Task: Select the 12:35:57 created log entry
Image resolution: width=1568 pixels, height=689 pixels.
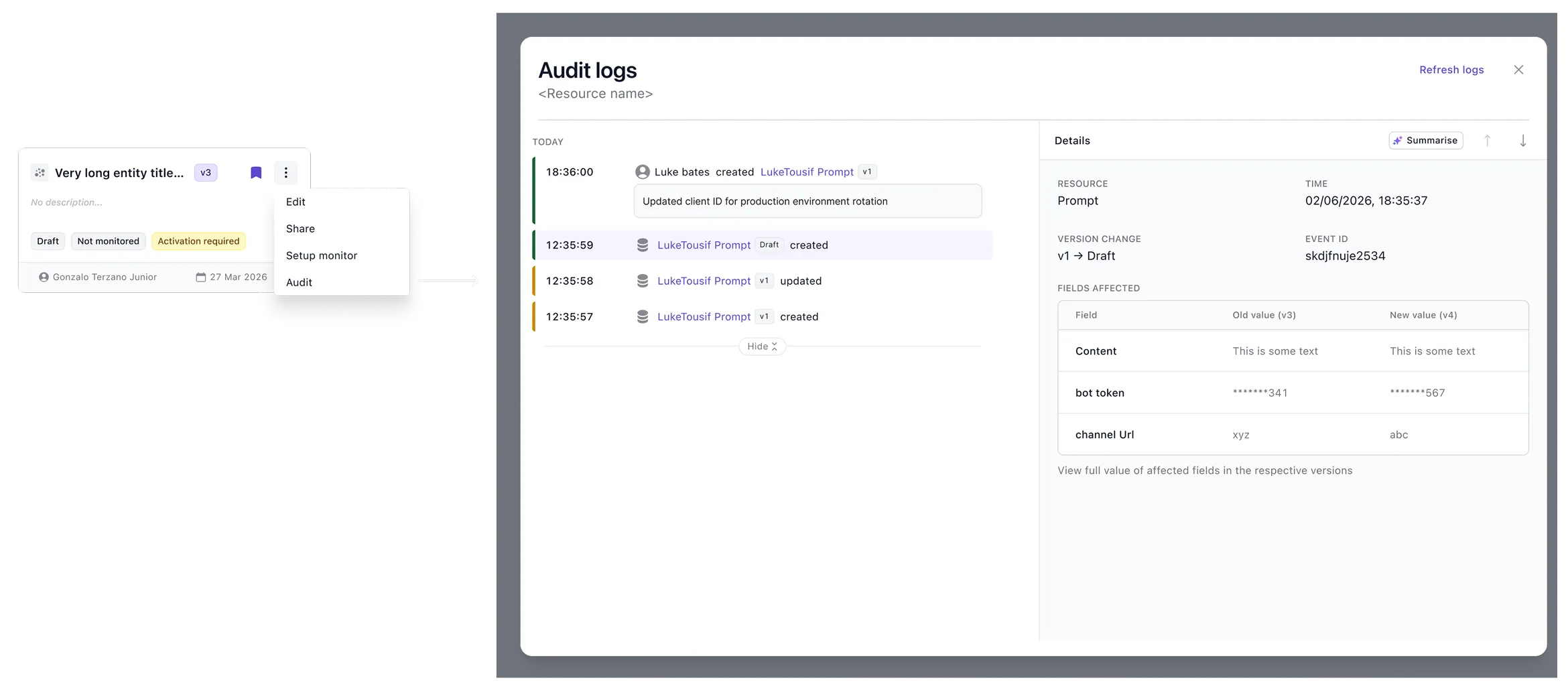Action: (763, 316)
